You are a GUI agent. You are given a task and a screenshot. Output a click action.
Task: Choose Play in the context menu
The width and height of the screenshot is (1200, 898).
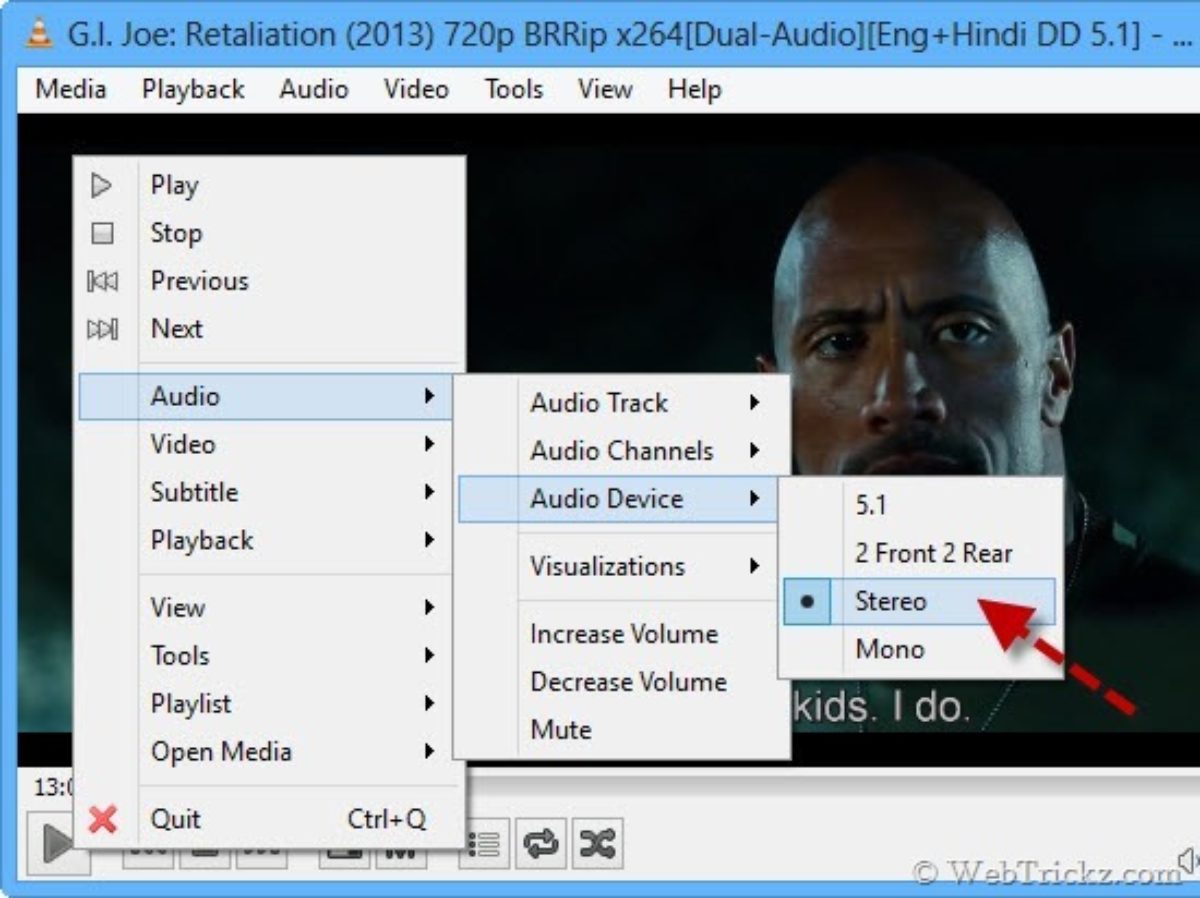pyautogui.click(x=268, y=185)
